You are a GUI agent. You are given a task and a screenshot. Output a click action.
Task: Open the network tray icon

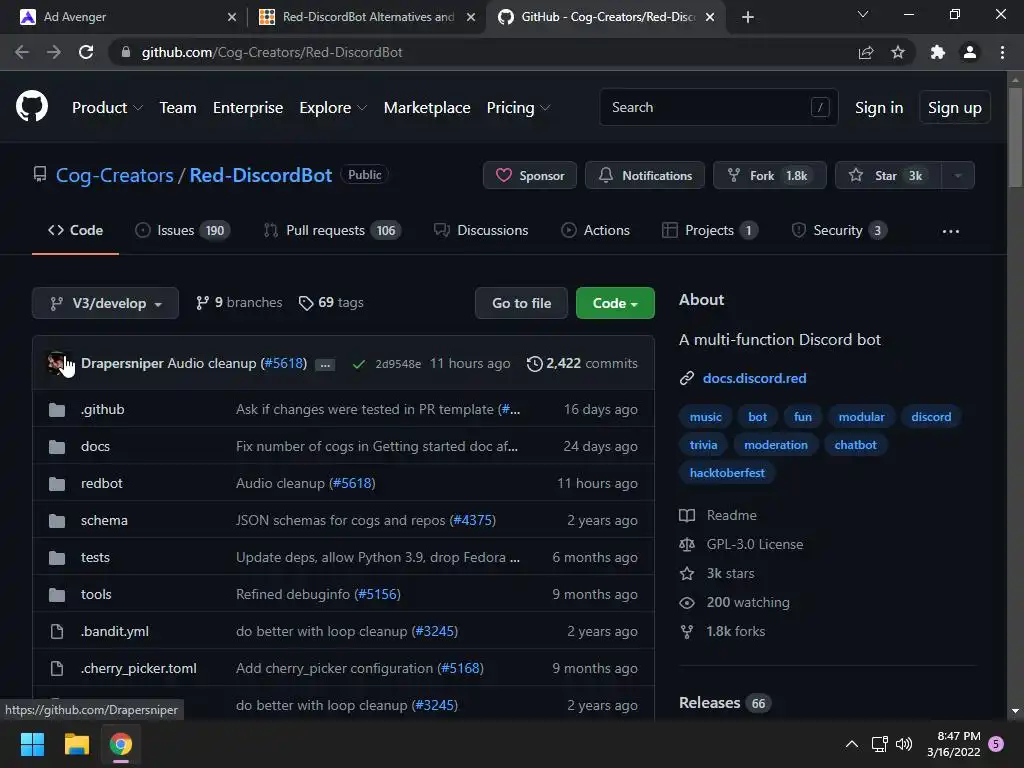point(879,744)
